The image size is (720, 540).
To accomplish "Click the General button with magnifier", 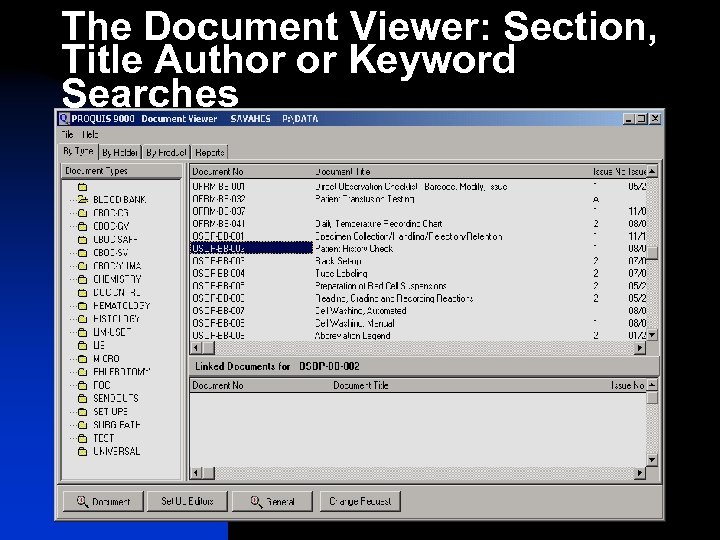I will tap(272, 501).
